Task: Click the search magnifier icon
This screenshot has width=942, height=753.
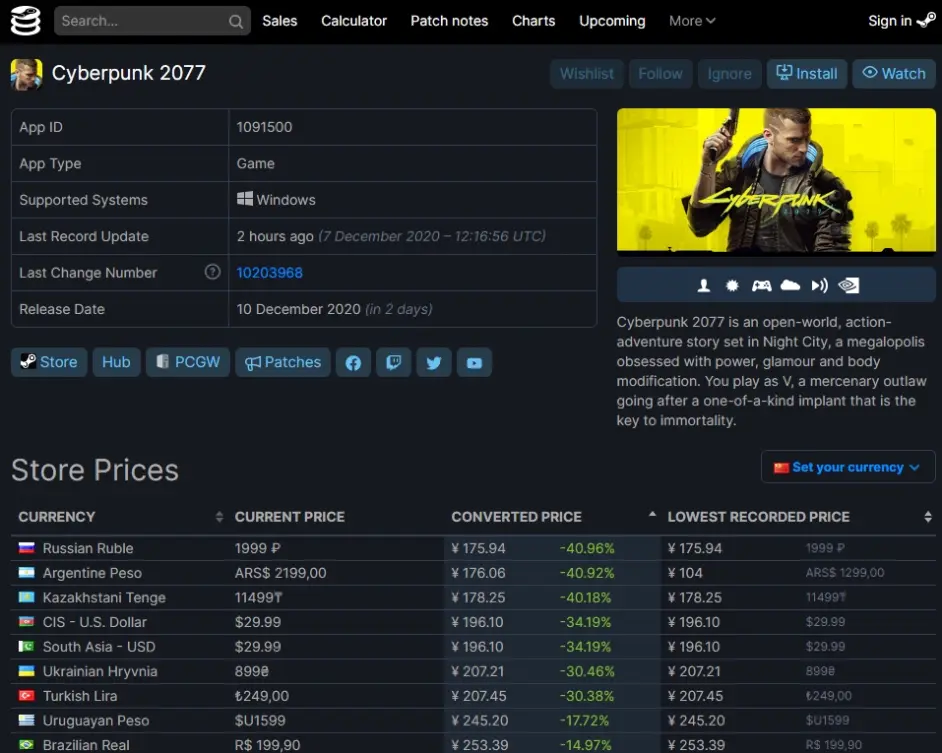Action: [236, 22]
